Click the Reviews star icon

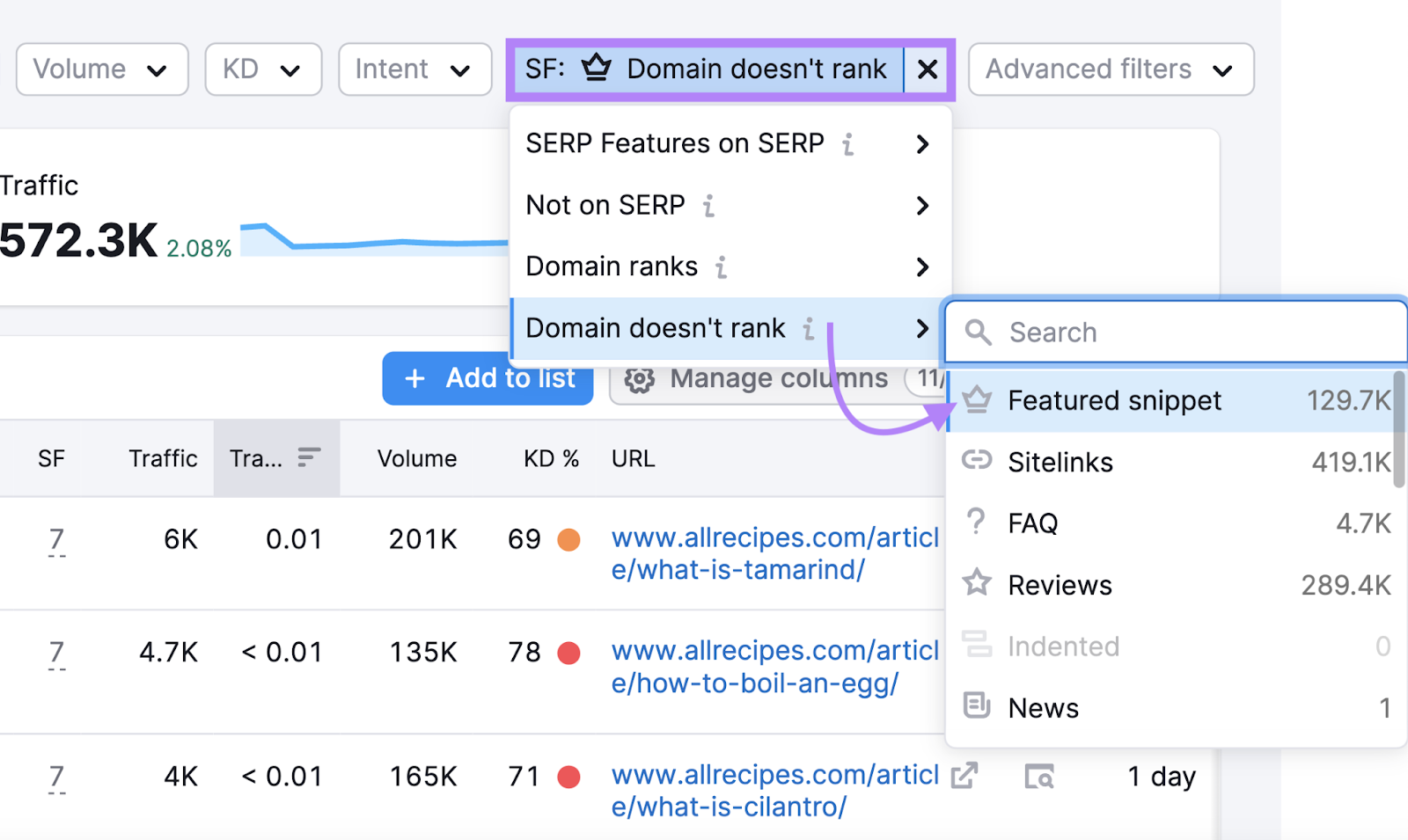pos(977,584)
